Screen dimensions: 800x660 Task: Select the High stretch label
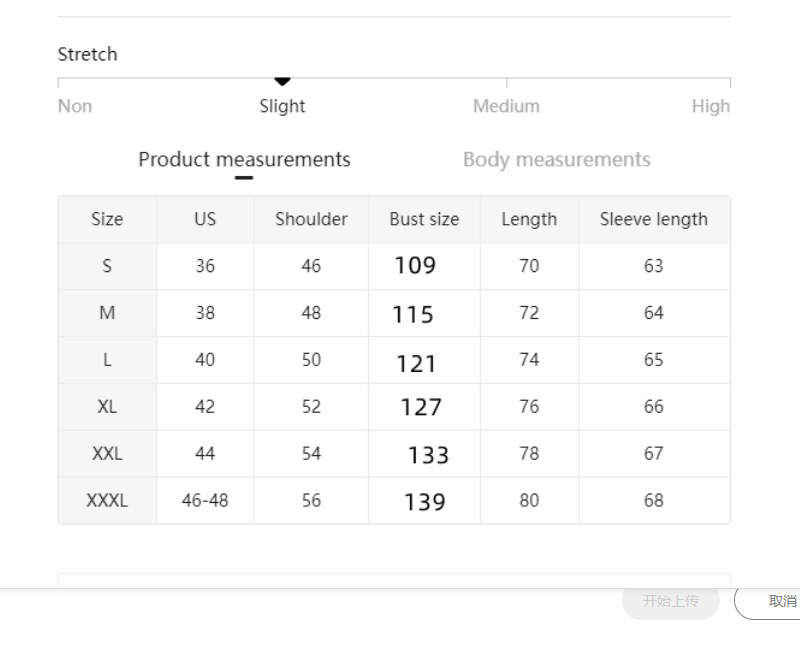tap(710, 106)
